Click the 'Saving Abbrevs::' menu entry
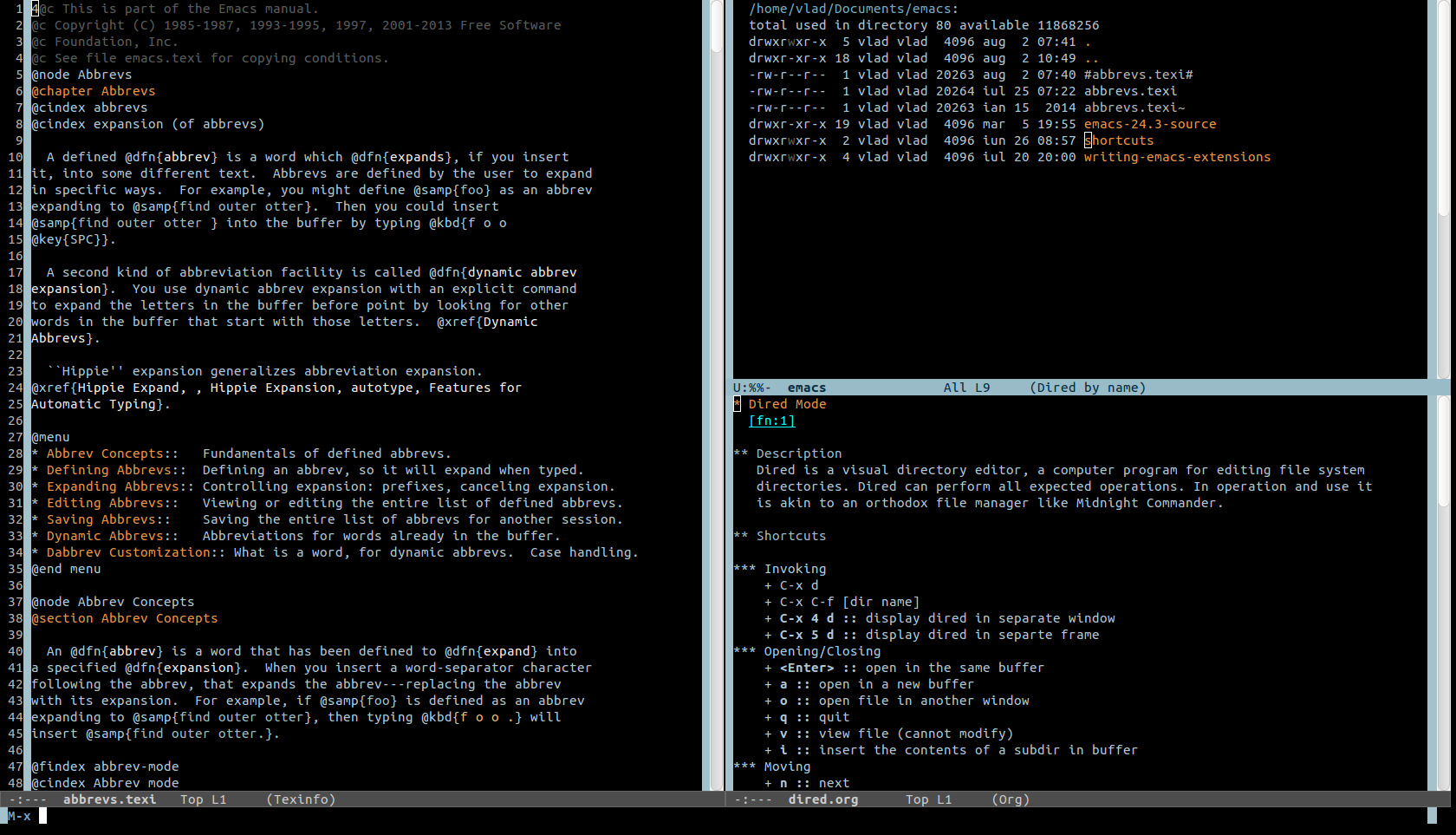 (108, 519)
